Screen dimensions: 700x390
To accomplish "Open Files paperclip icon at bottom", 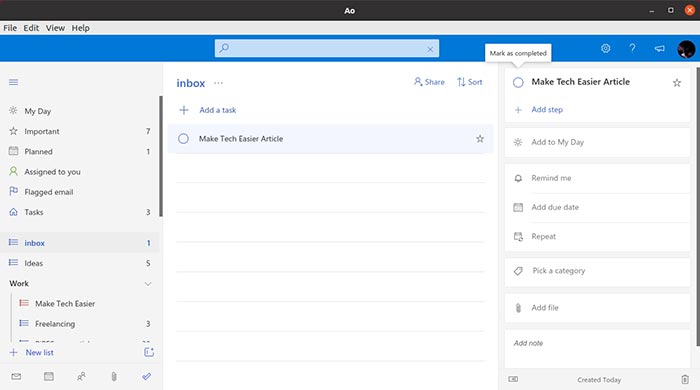I will point(114,377).
